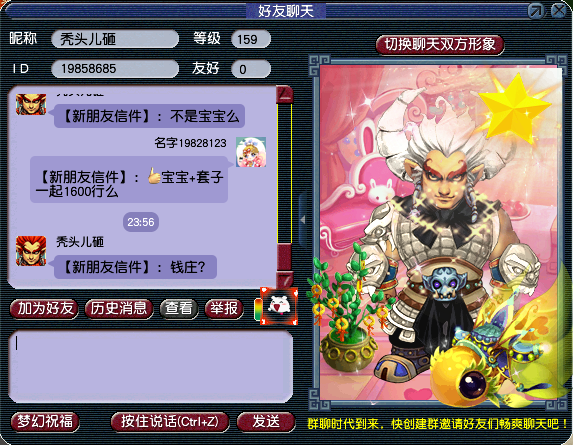Click 加为好友 to add friend
The height and width of the screenshot is (445, 573).
point(44,309)
